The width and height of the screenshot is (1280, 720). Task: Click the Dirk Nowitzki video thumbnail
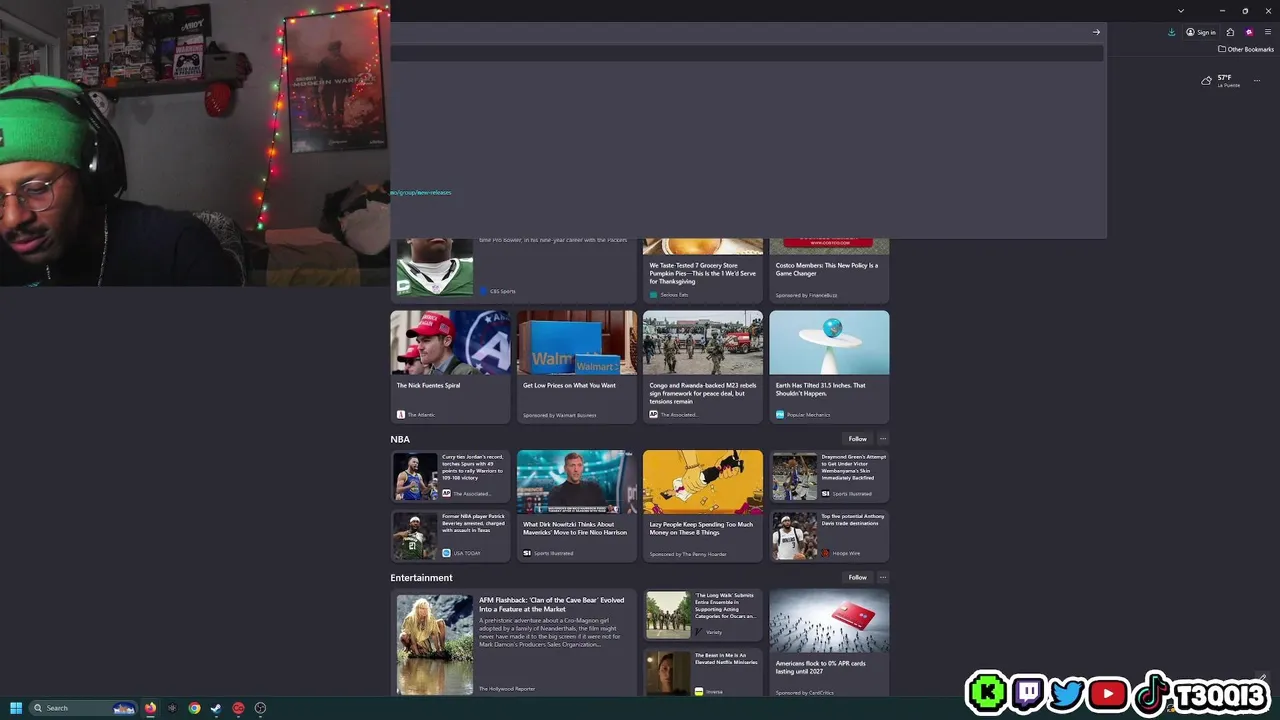click(576, 482)
